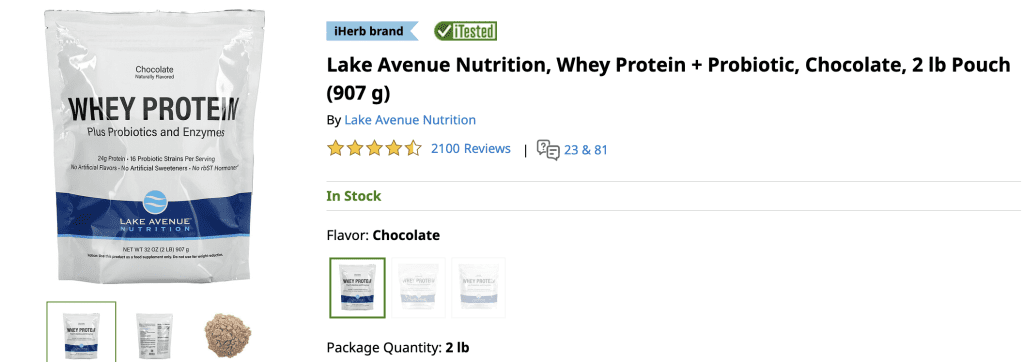View the chocolate powder pile thumbnail
Screen dimensions: 1024x362
(228, 333)
